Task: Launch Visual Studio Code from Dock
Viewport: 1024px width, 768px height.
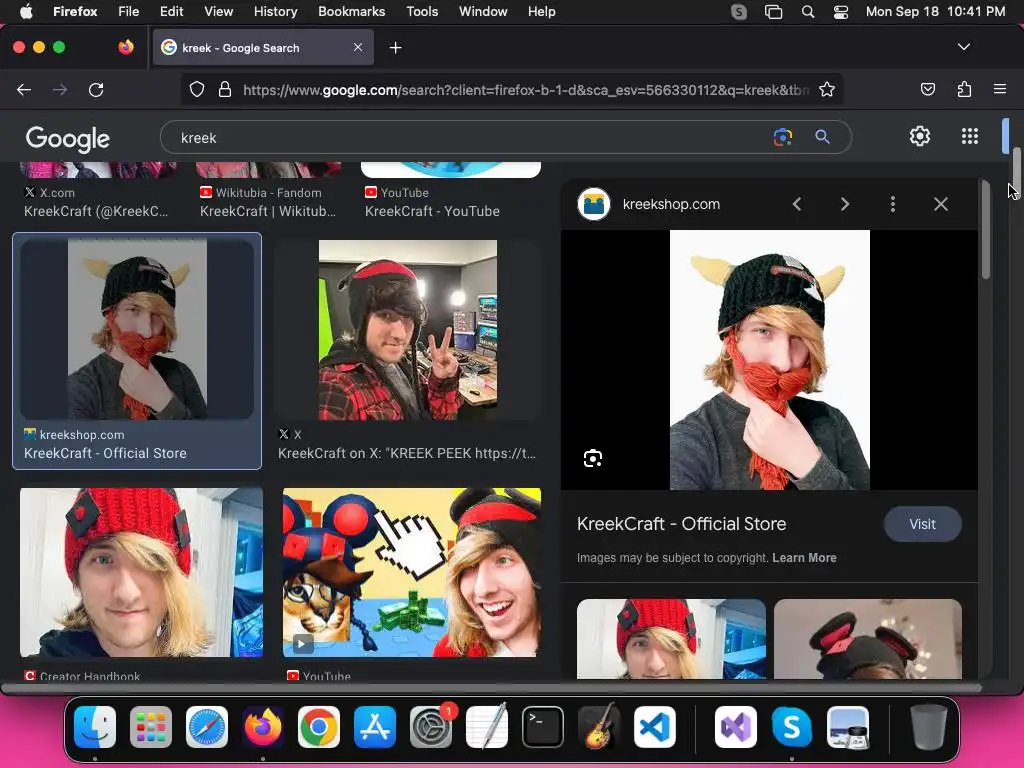Action: (x=654, y=726)
